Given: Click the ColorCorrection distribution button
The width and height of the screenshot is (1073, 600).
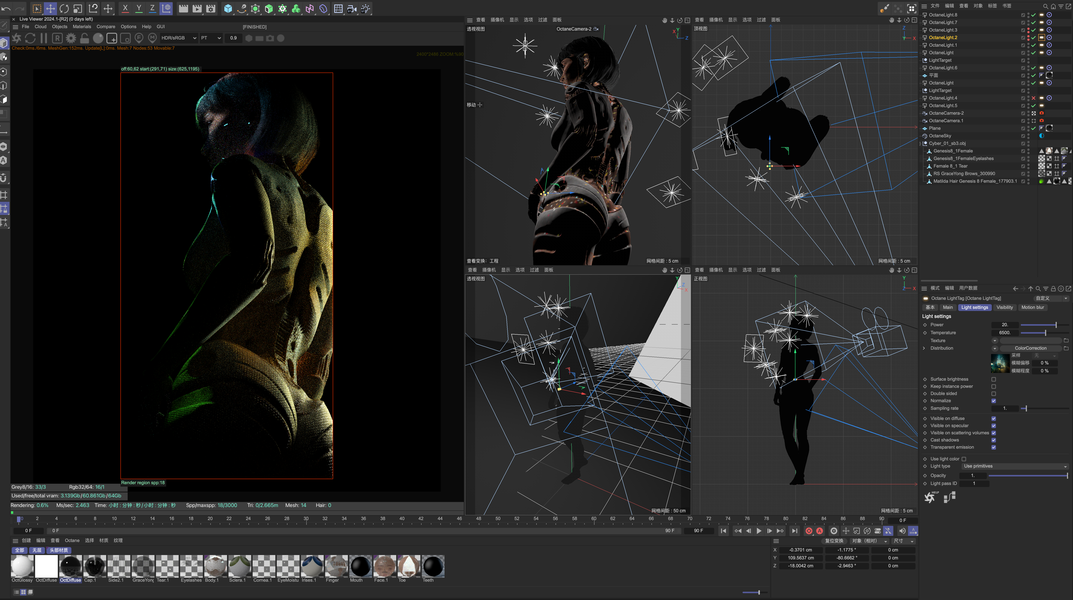Looking at the screenshot, I should (1029, 348).
